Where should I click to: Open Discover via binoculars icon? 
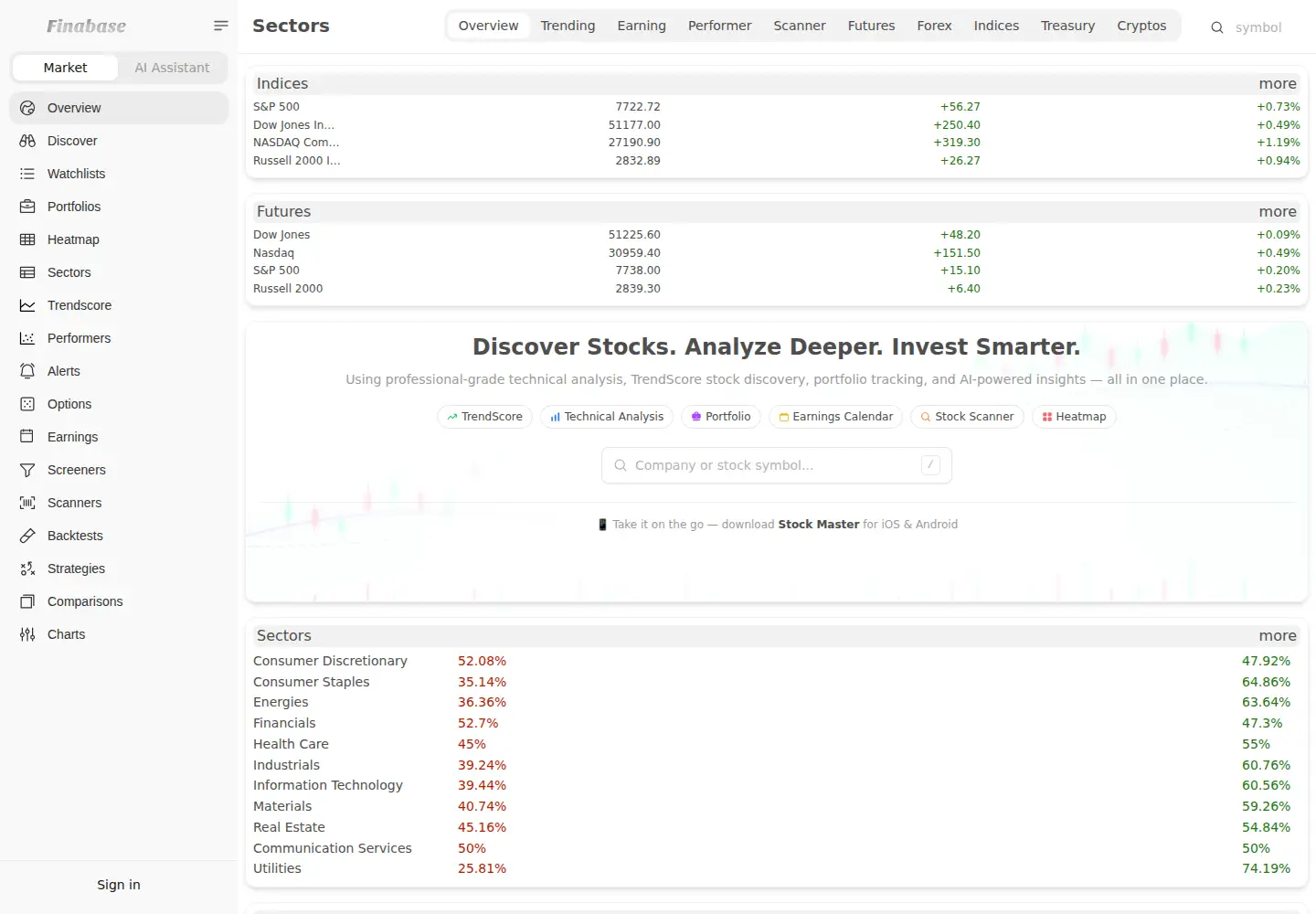(x=27, y=141)
